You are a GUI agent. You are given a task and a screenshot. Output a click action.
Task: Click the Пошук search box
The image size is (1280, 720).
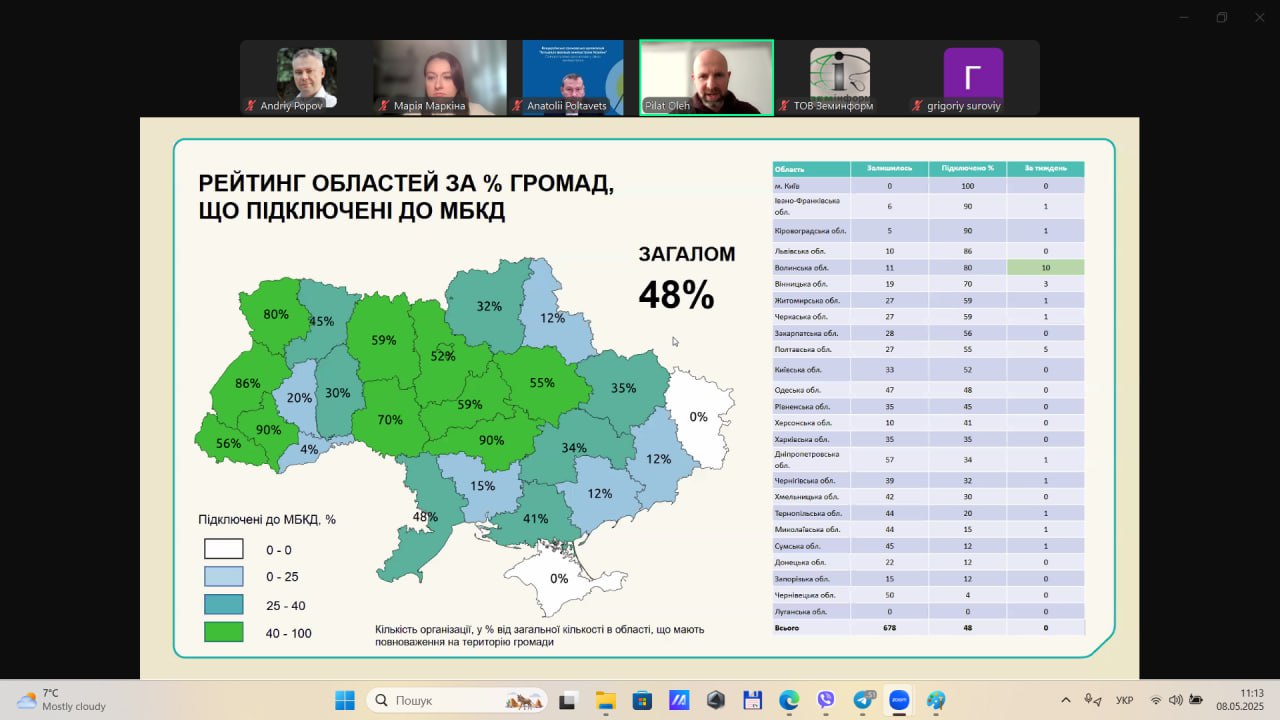457,700
